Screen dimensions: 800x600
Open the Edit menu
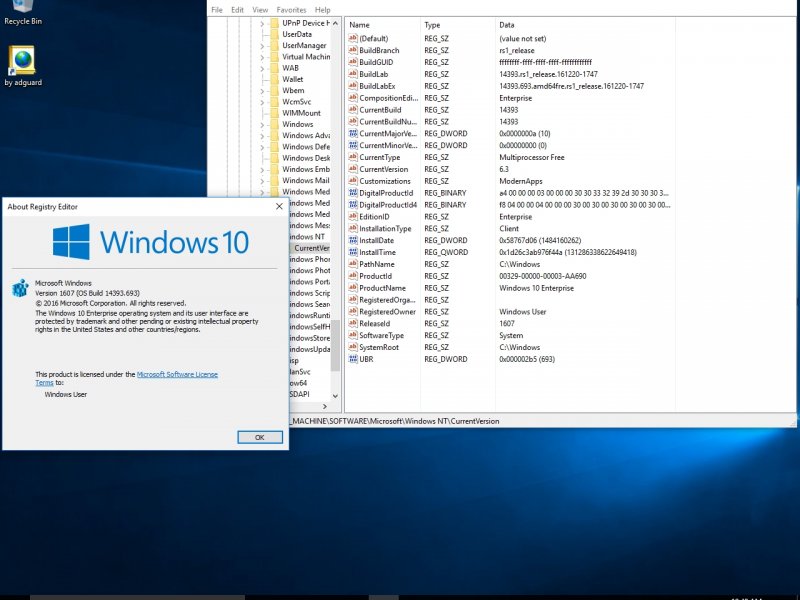click(x=237, y=10)
